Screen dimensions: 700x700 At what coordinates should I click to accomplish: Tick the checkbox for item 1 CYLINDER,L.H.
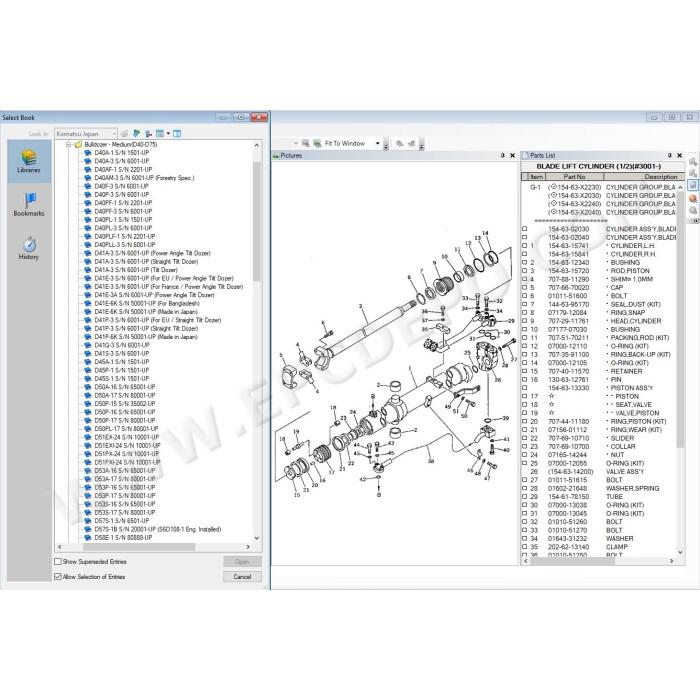pos(525,246)
